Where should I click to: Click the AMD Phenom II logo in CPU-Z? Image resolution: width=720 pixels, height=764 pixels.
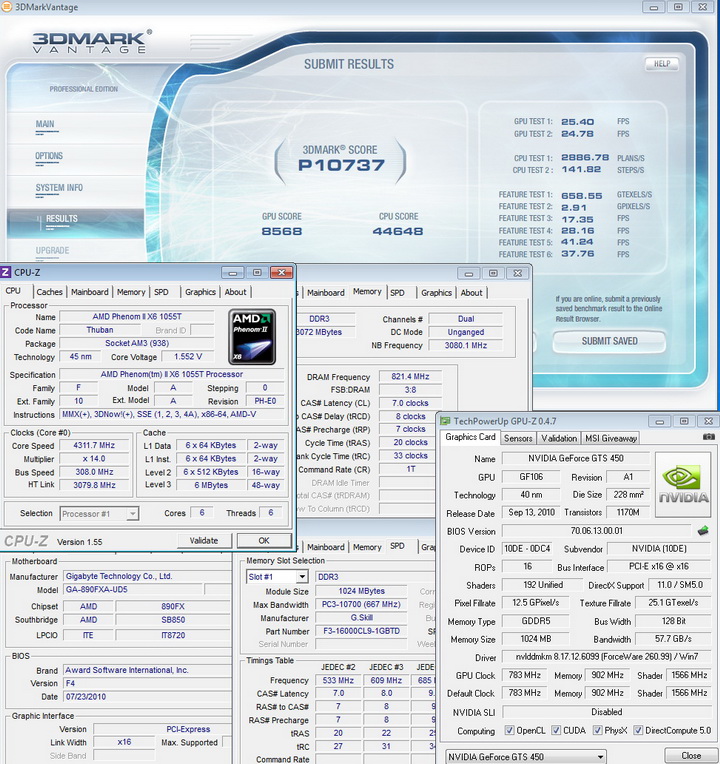point(252,337)
